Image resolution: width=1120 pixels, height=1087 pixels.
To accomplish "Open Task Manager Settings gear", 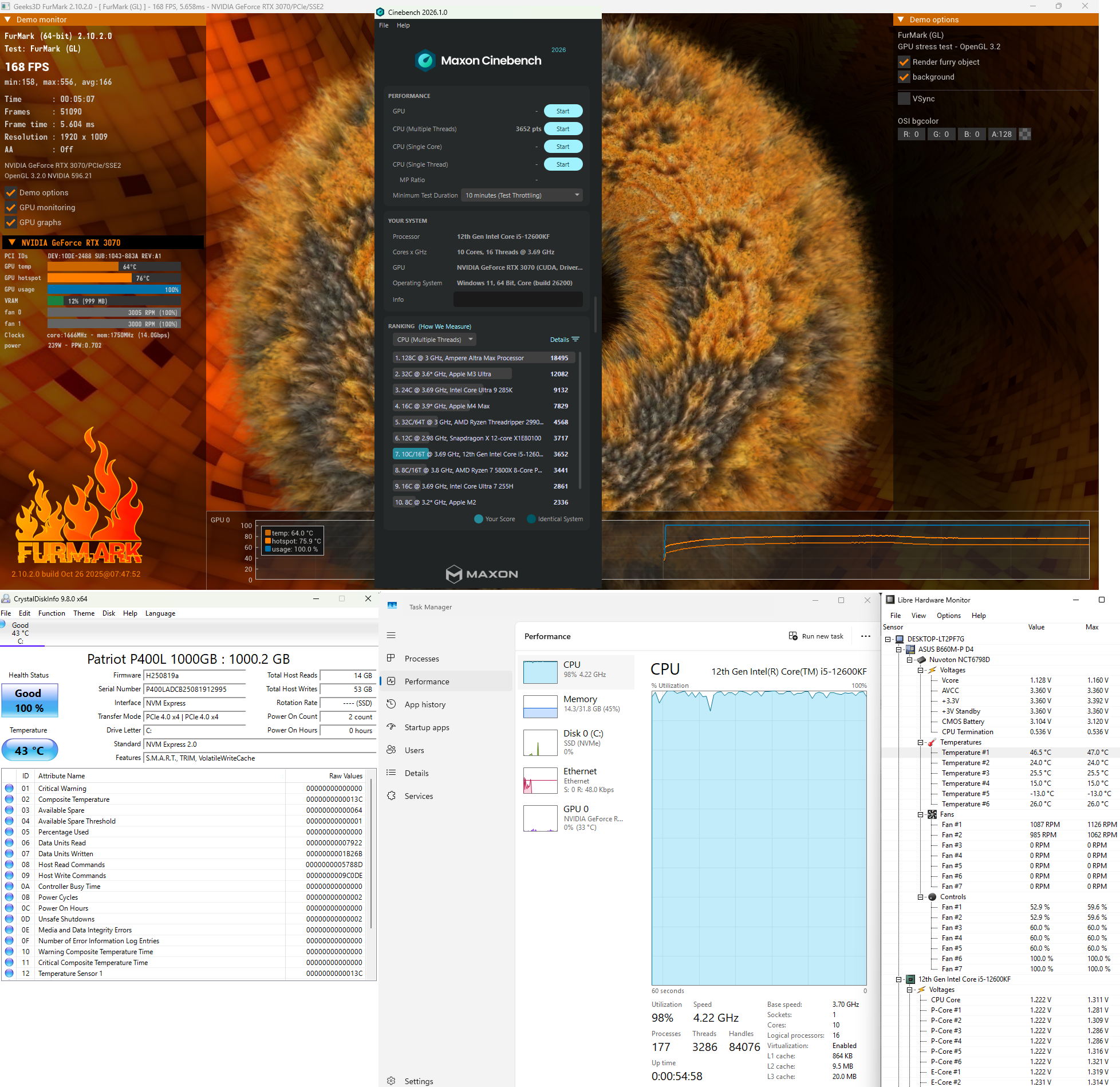I will (x=392, y=1081).
